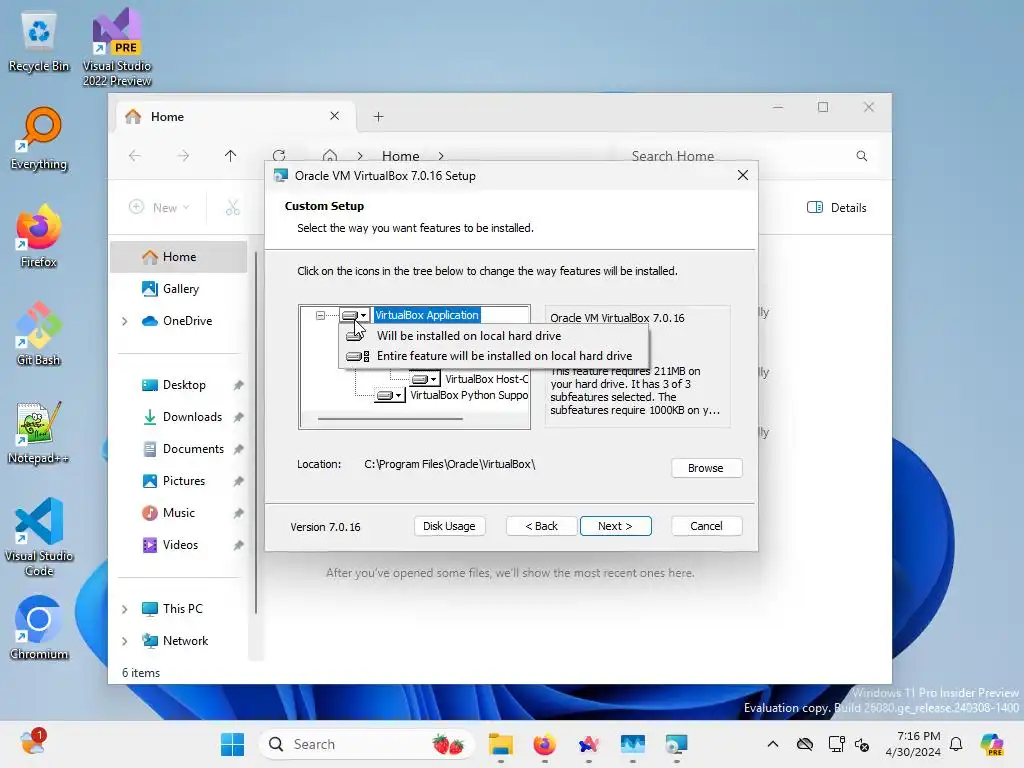This screenshot has height=768, width=1024.
Task: Click the taskbar Search box
Action: pyautogui.click(x=367, y=744)
